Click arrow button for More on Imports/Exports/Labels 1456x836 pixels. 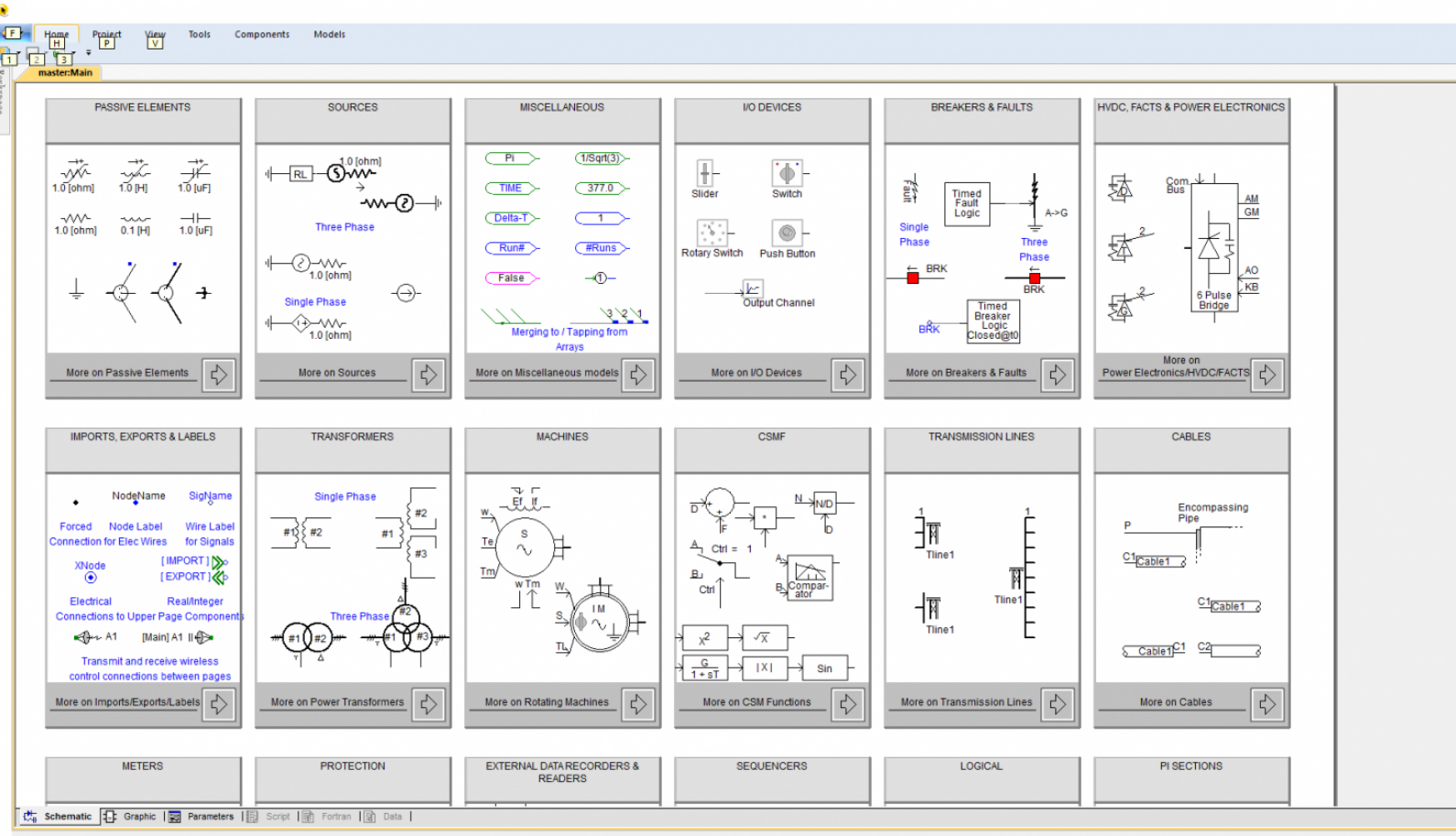[219, 704]
